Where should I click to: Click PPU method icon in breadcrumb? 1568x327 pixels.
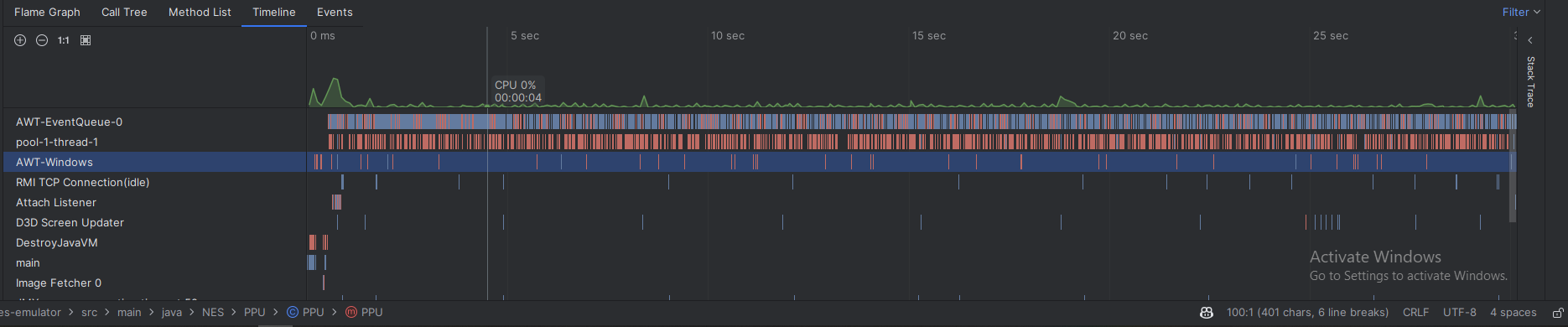(351, 312)
